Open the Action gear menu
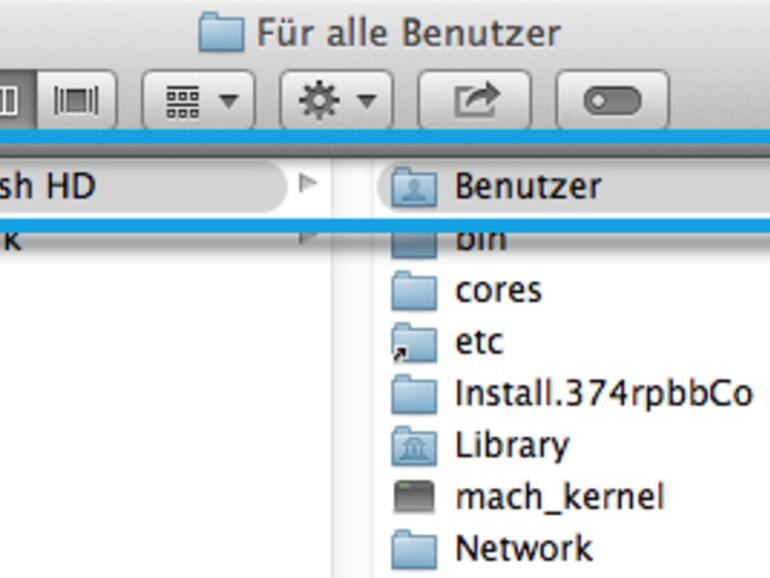Screen dimensions: 770x578 [x=336, y=100]
